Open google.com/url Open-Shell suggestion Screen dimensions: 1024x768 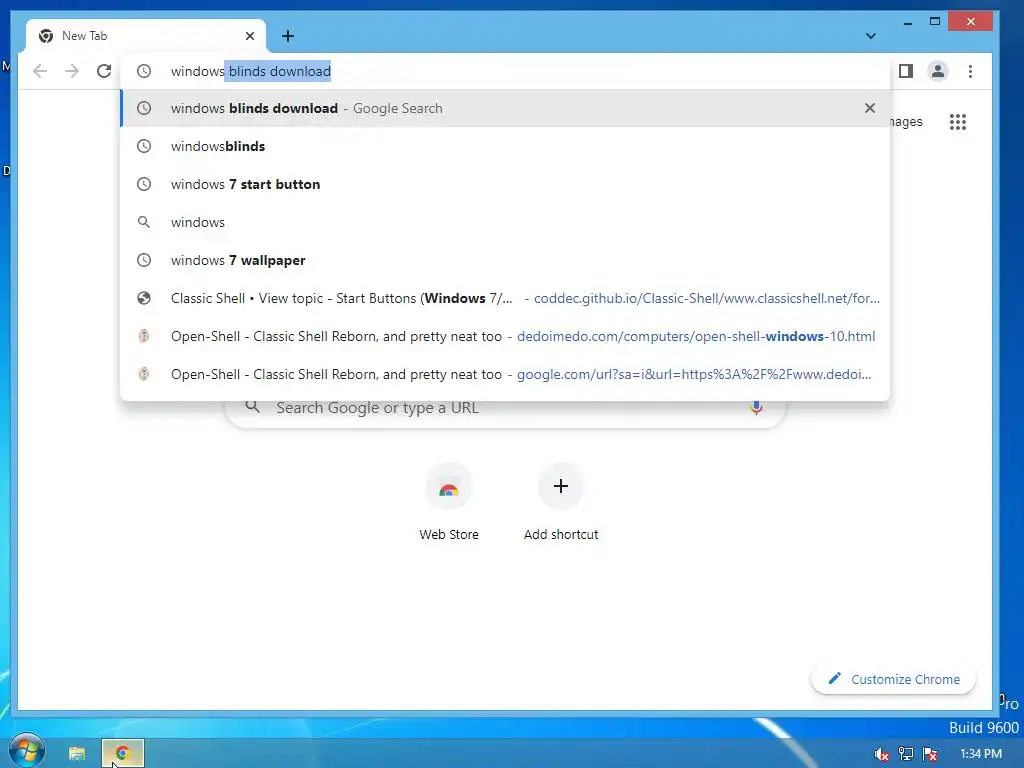point(505,374)
